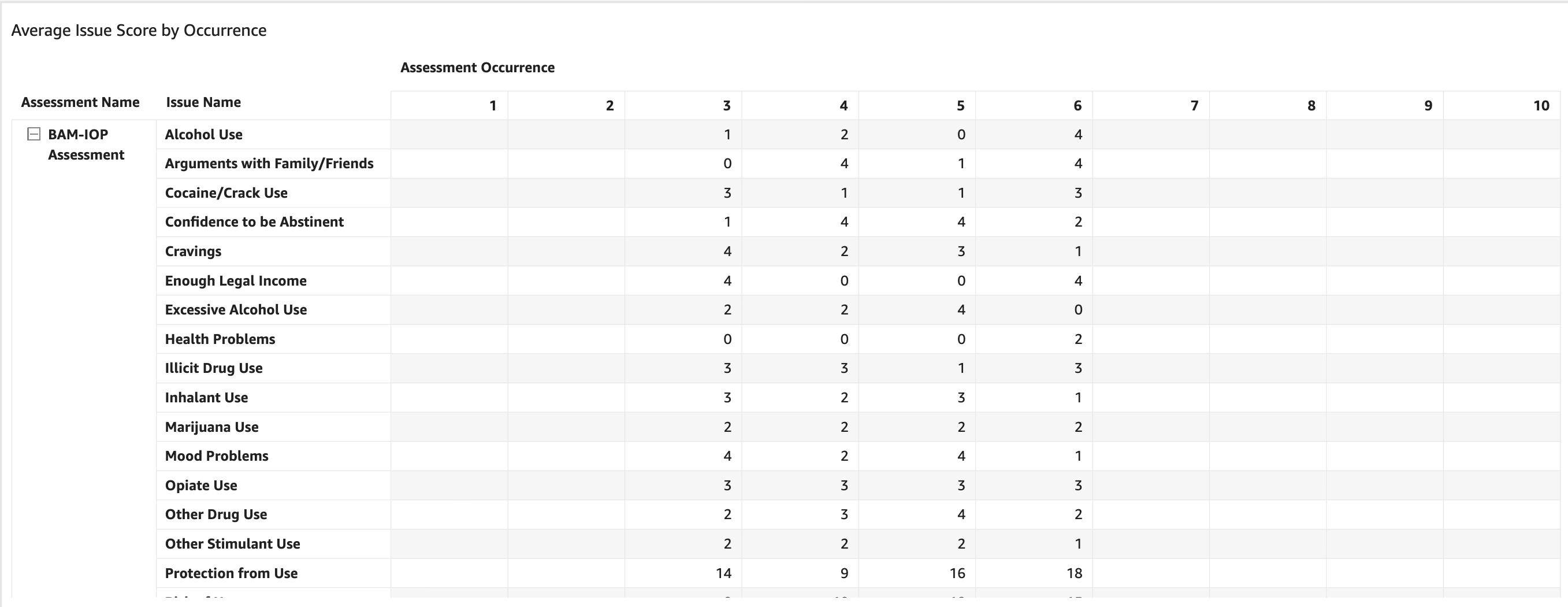Select the Assessment Occurrence field label

point(477,68)
